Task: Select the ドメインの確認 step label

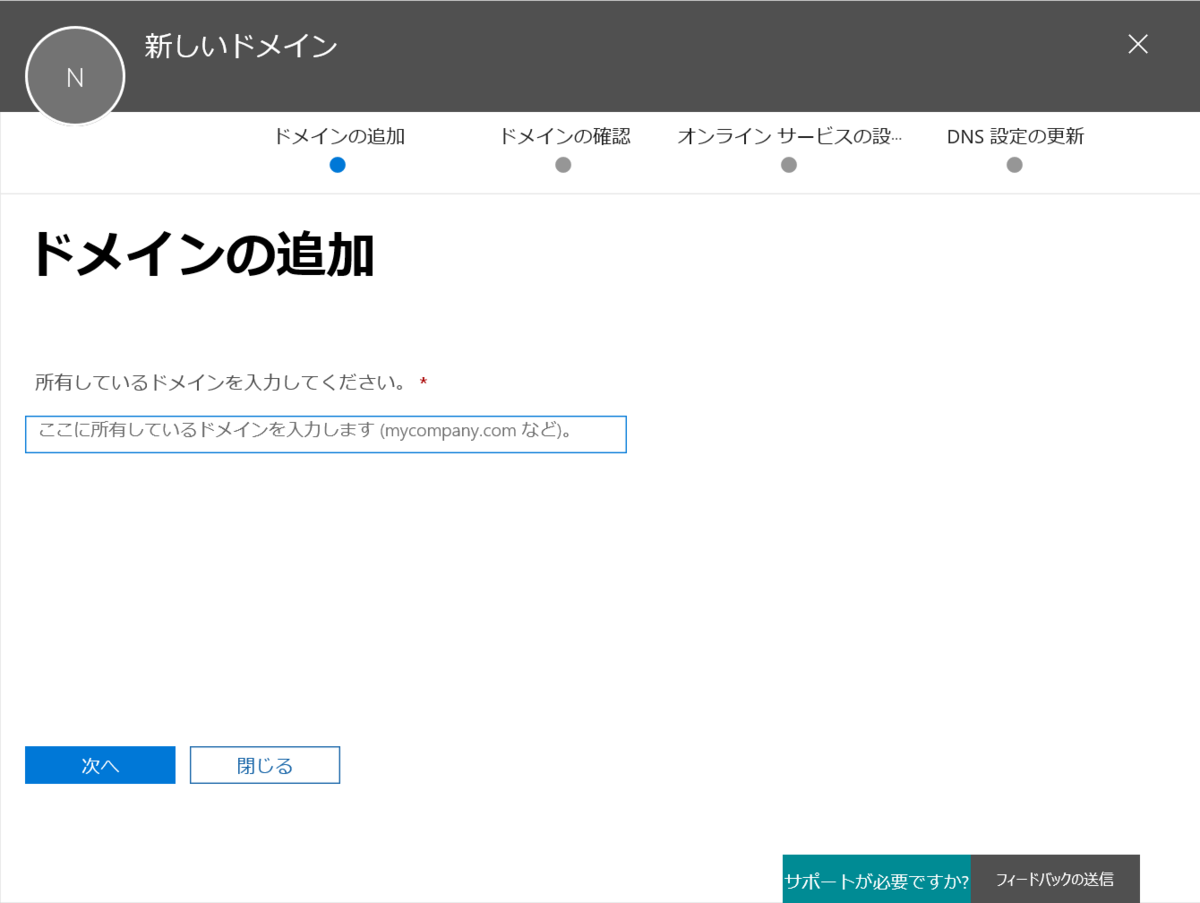Action: click(x=563, y=136)
